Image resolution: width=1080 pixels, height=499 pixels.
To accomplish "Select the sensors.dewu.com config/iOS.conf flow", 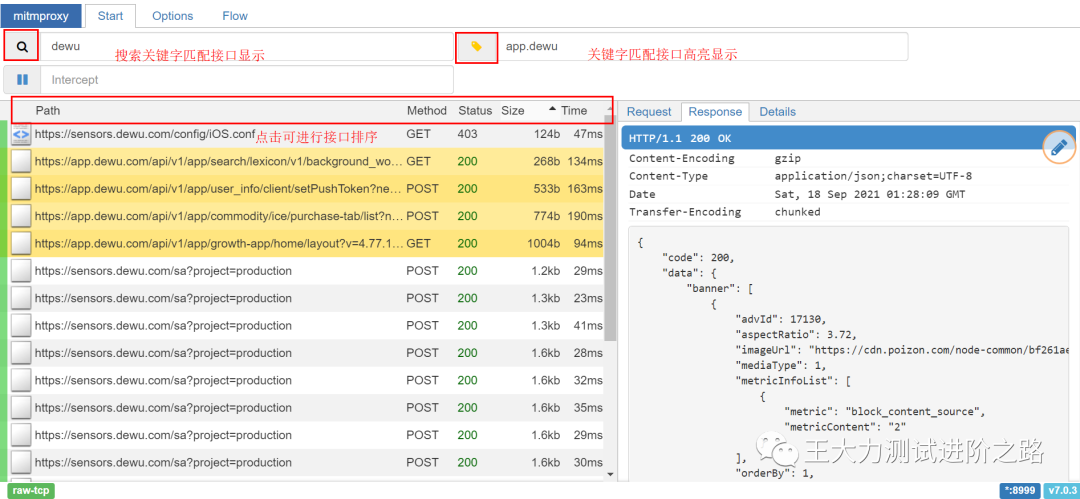I will click(306, 134).
